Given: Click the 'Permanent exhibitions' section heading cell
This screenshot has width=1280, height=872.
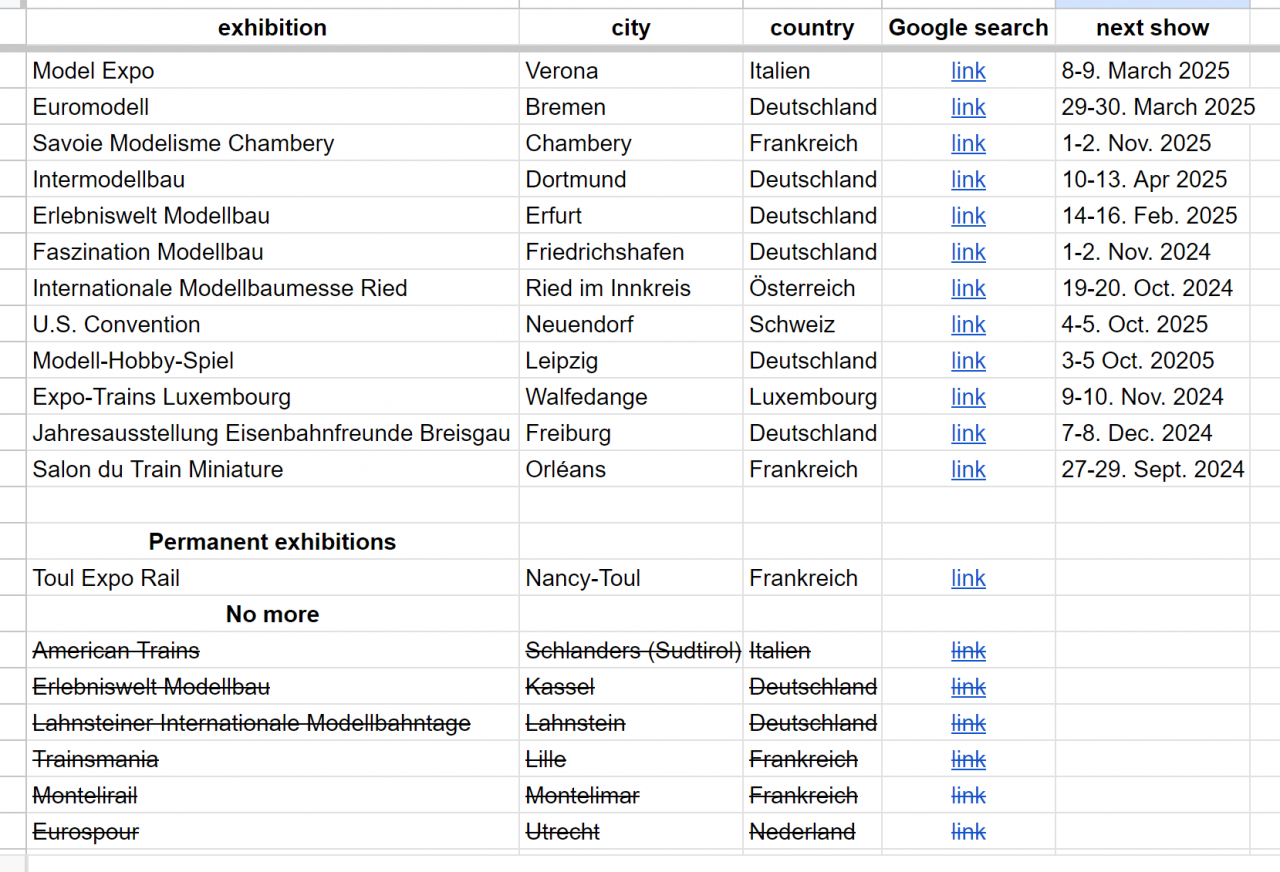Looking at the screenshot, I should pos(272,542).
